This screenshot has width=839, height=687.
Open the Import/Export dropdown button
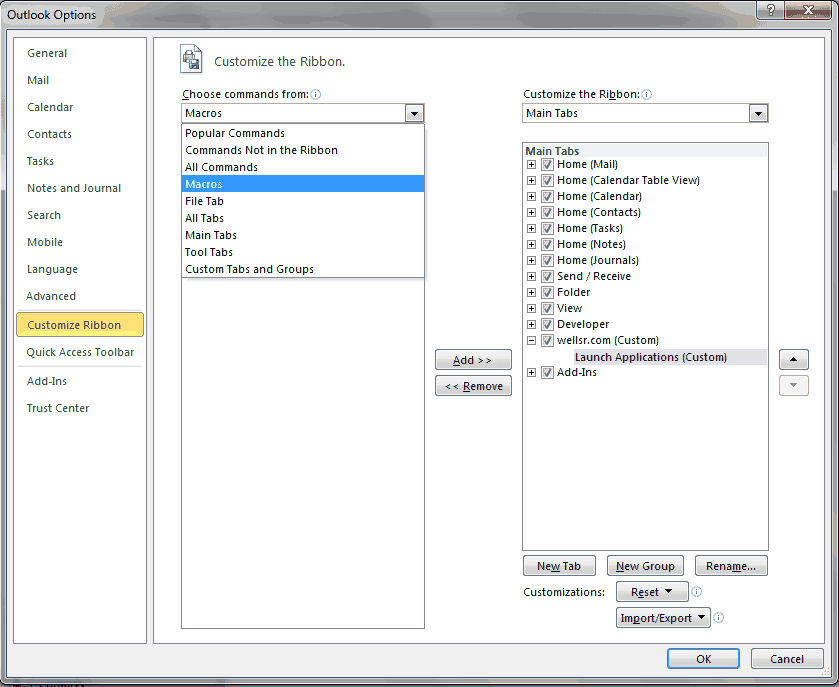point(663,618)
